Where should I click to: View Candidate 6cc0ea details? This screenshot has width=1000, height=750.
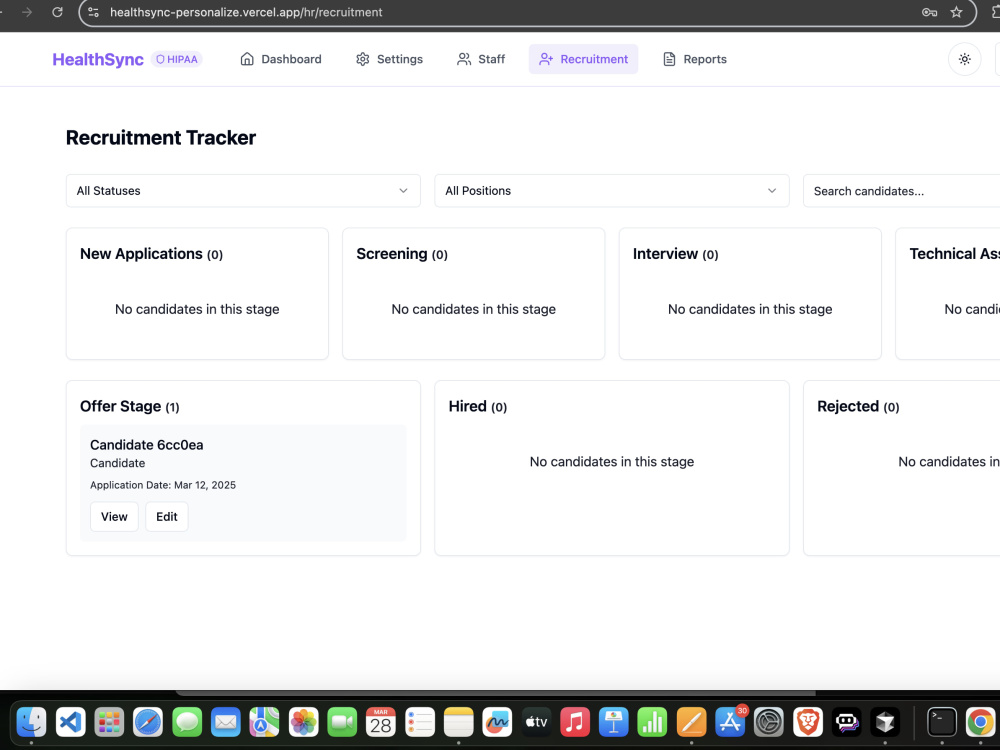click(114, 517)
